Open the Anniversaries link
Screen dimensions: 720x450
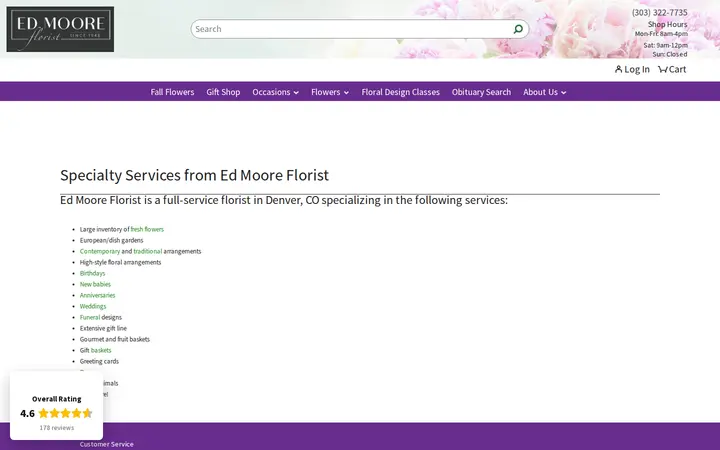click(97, 295)
